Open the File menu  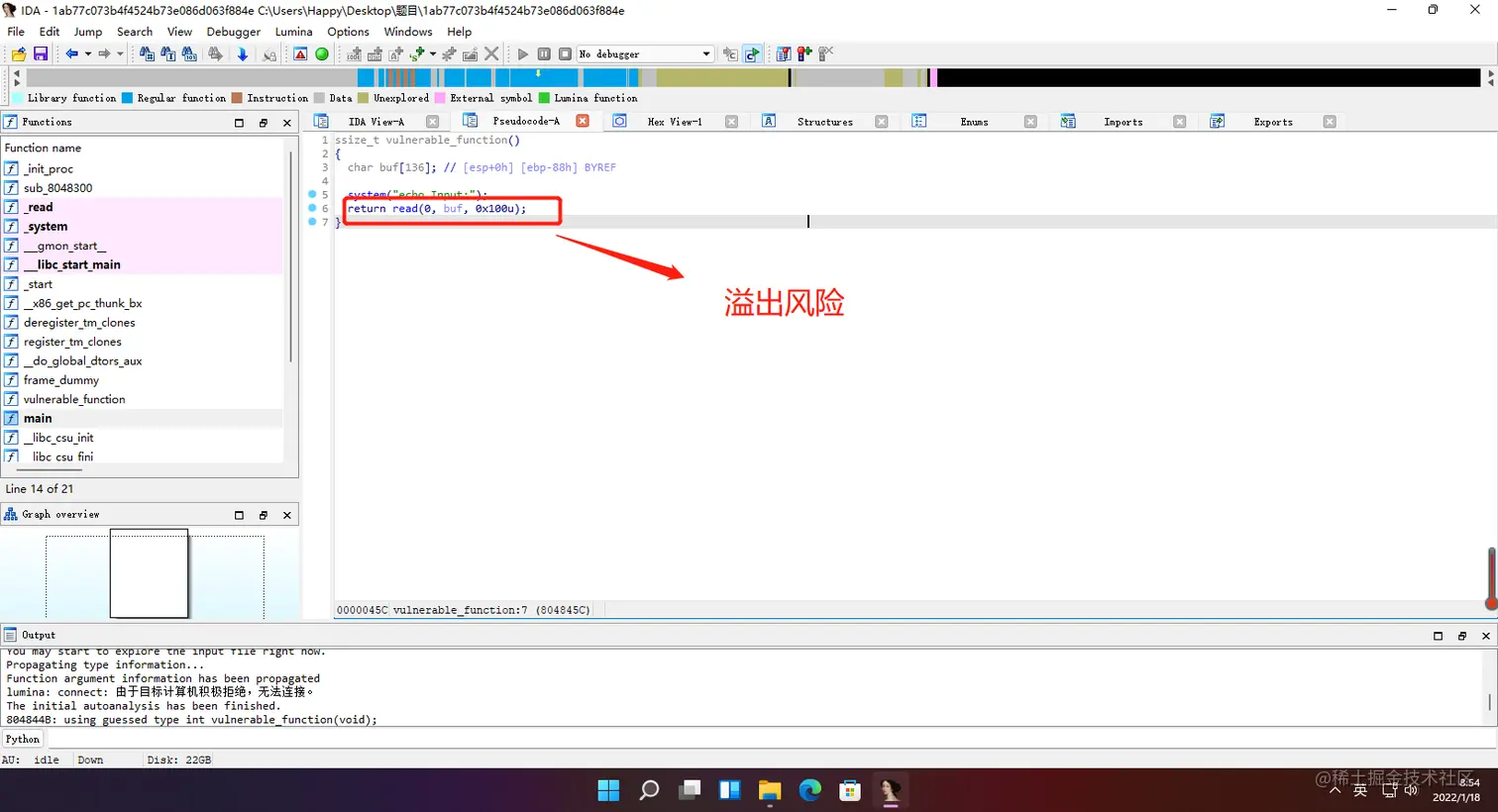16,32
